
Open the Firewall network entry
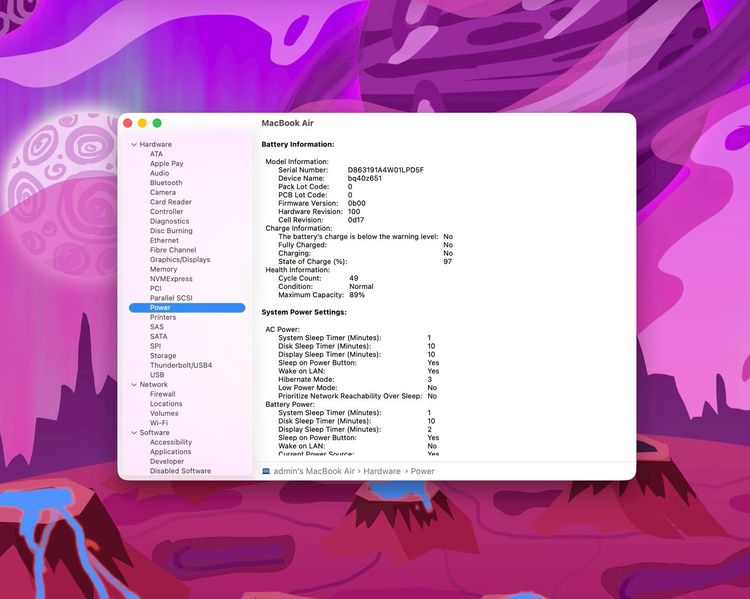[x=163, y=394]
